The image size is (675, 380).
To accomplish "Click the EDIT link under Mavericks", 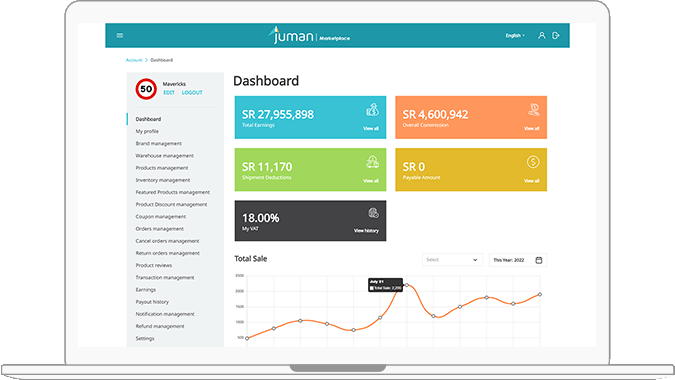I will (x=169, y=93).
